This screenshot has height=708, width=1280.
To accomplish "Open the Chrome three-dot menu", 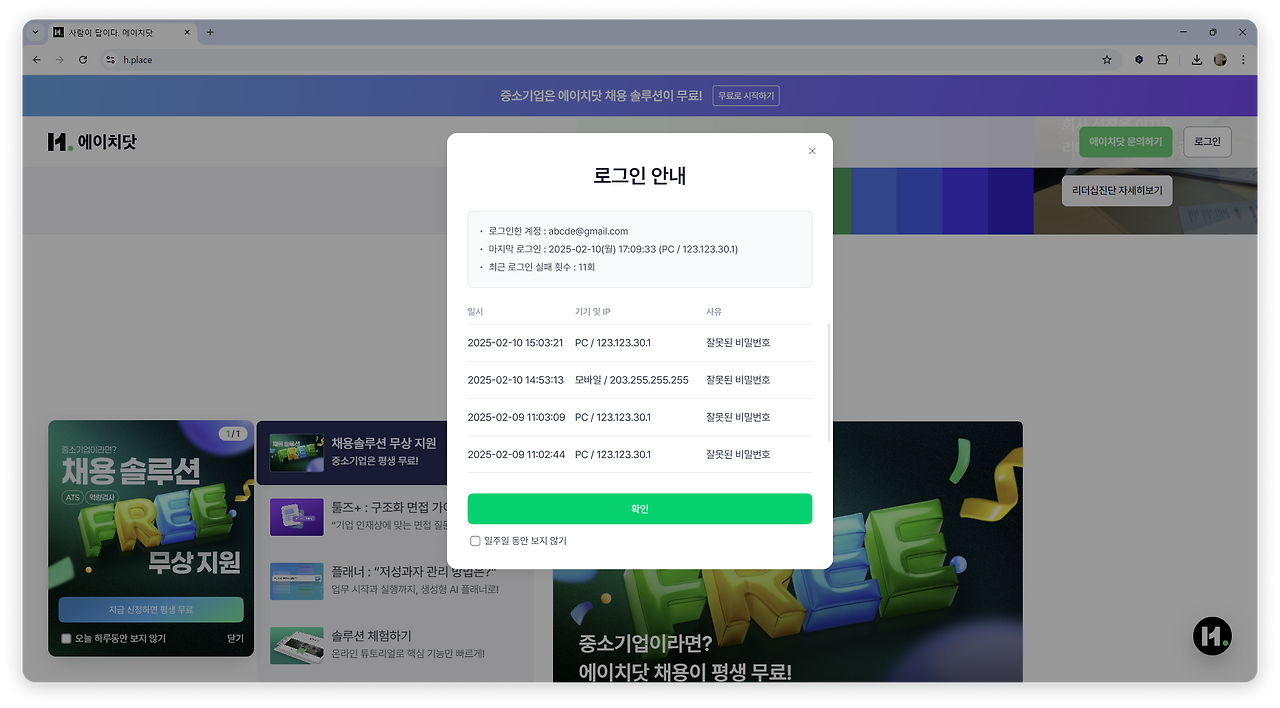I will 1244,60.
